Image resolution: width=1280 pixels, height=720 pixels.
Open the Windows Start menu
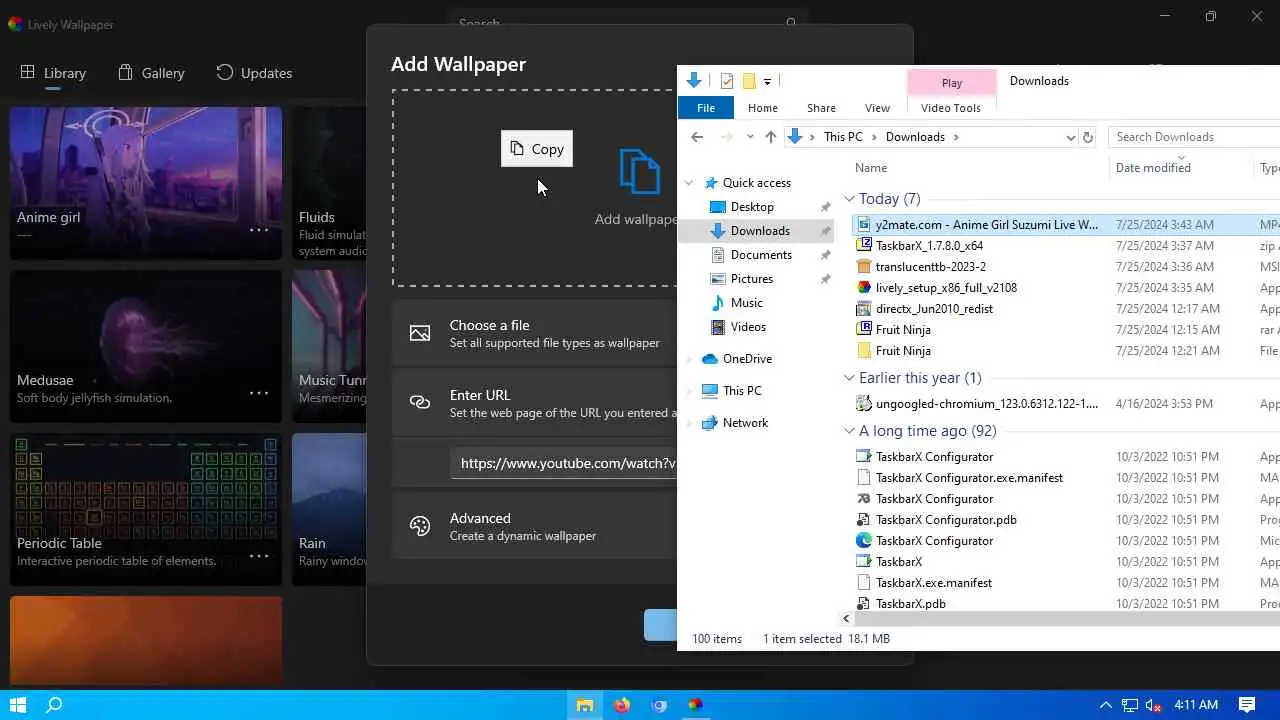17,705
